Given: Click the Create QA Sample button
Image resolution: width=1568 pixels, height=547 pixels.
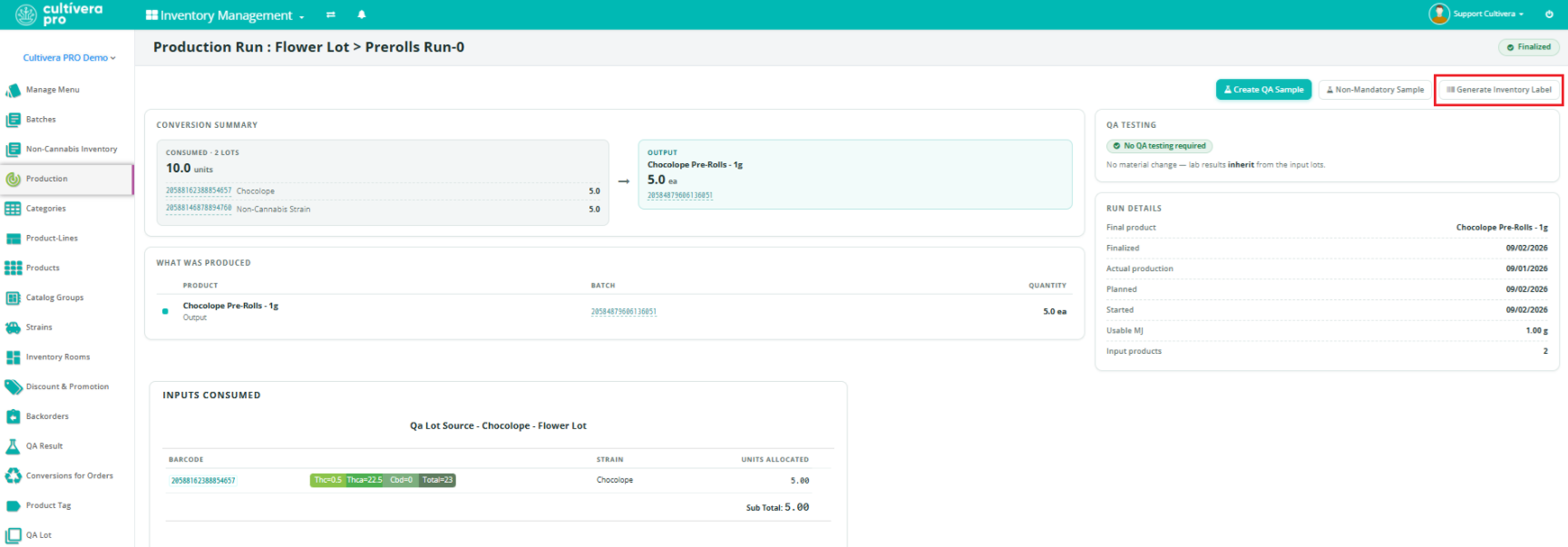Looking at the screenshot, I should pyautogui.click(x=1263, y=90).
